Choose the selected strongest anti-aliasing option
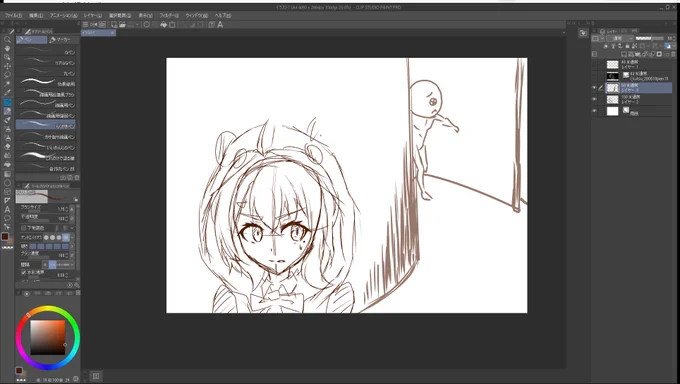The image size is (680, 384). pos(65,237)
